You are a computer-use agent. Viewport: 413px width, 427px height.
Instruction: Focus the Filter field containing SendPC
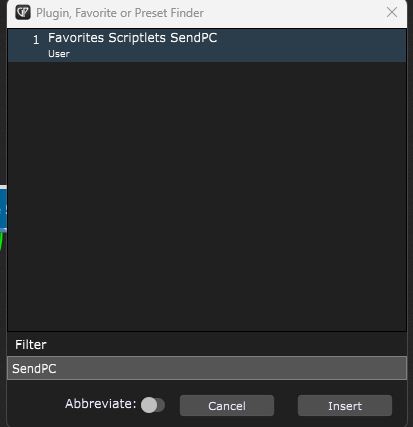pyautogui.click(x=207, y=368)
